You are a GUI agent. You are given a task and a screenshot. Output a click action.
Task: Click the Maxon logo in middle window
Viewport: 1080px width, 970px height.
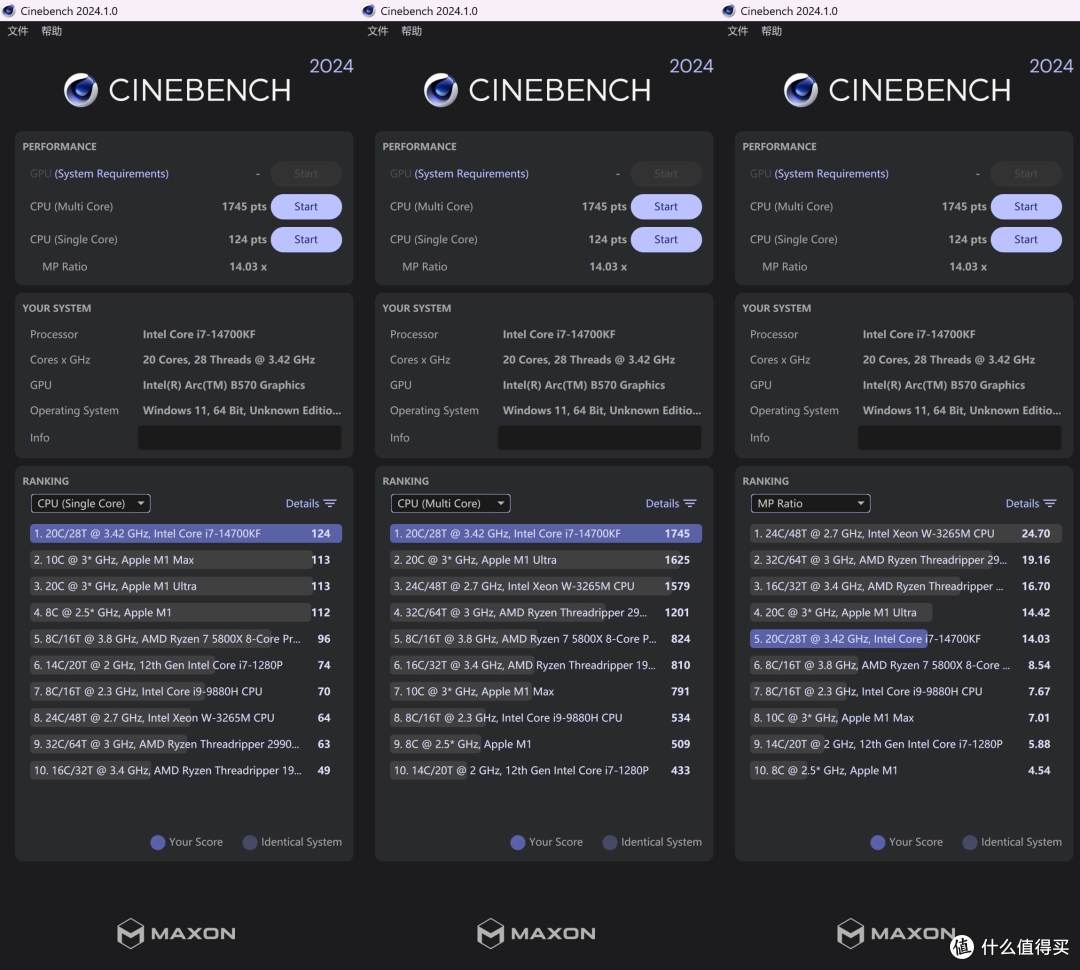(537, 933)
